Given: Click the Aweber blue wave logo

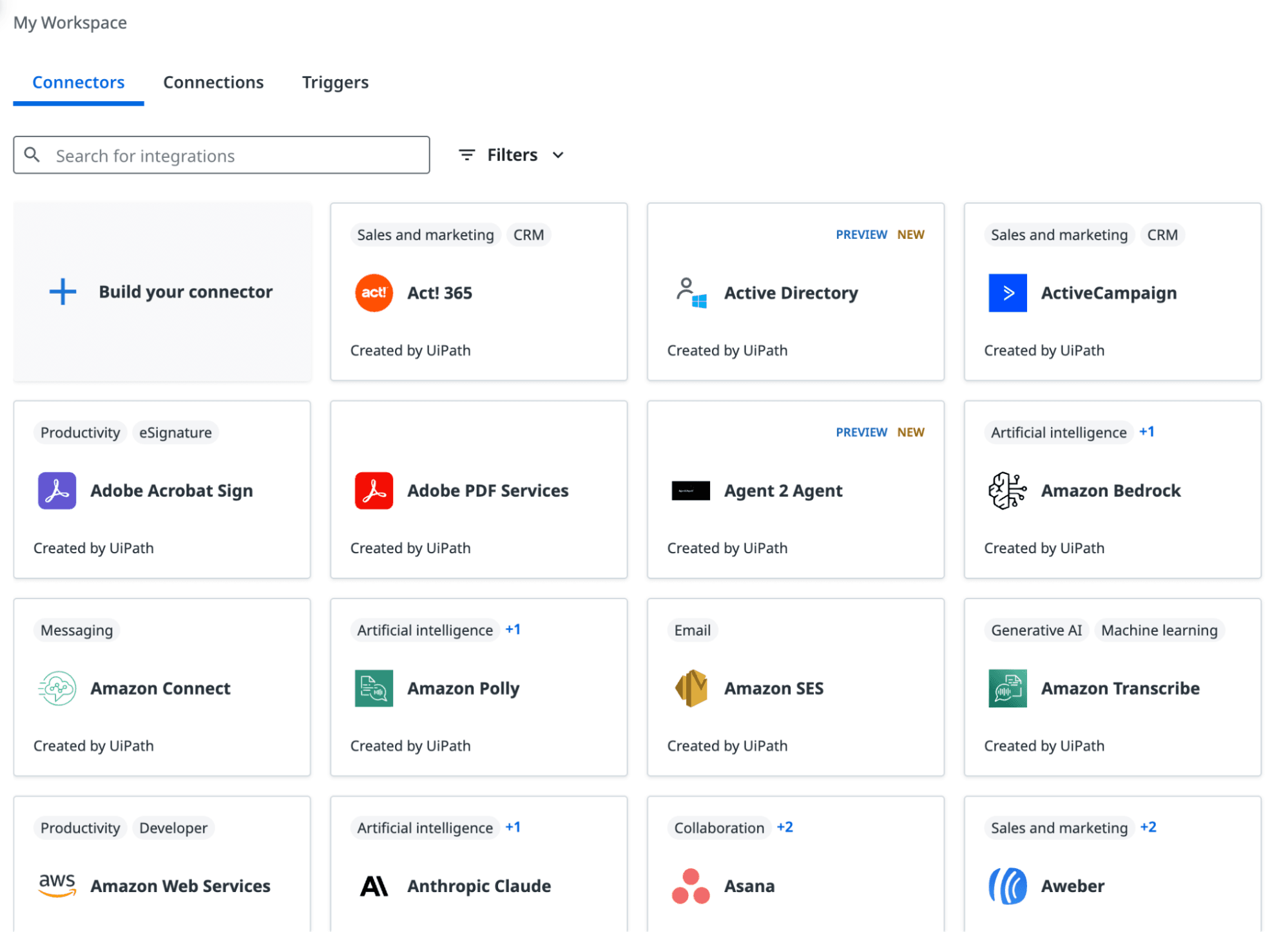Looking at the screenshot, I should pyautogui.click(x=1007, y=886).
